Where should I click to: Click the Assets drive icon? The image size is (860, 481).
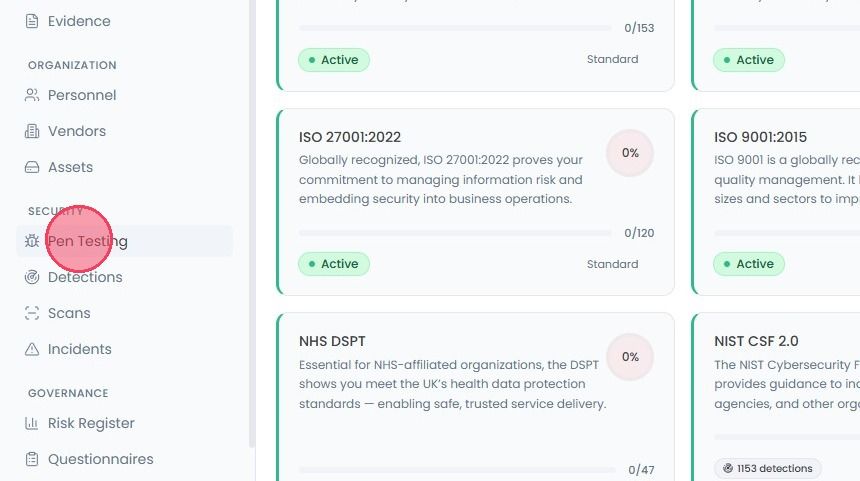32,167
